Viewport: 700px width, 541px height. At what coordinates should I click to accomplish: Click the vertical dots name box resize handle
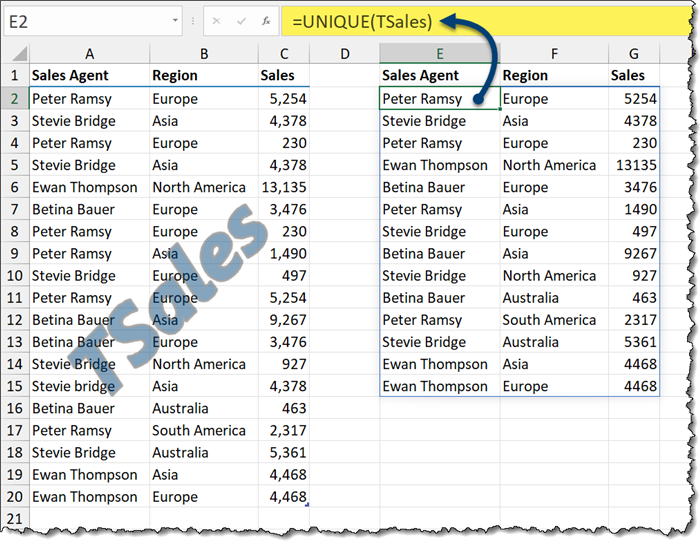(x=193, y=21)
